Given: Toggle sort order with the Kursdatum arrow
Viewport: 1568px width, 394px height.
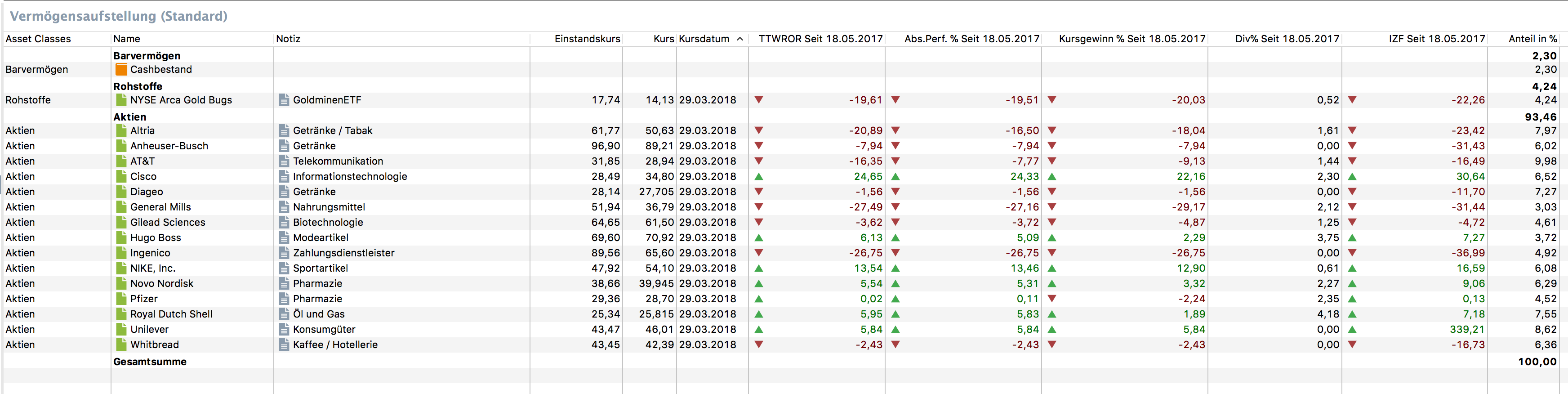Looking at the screenshot, I should pyautogui.click(x=739, y=39).
